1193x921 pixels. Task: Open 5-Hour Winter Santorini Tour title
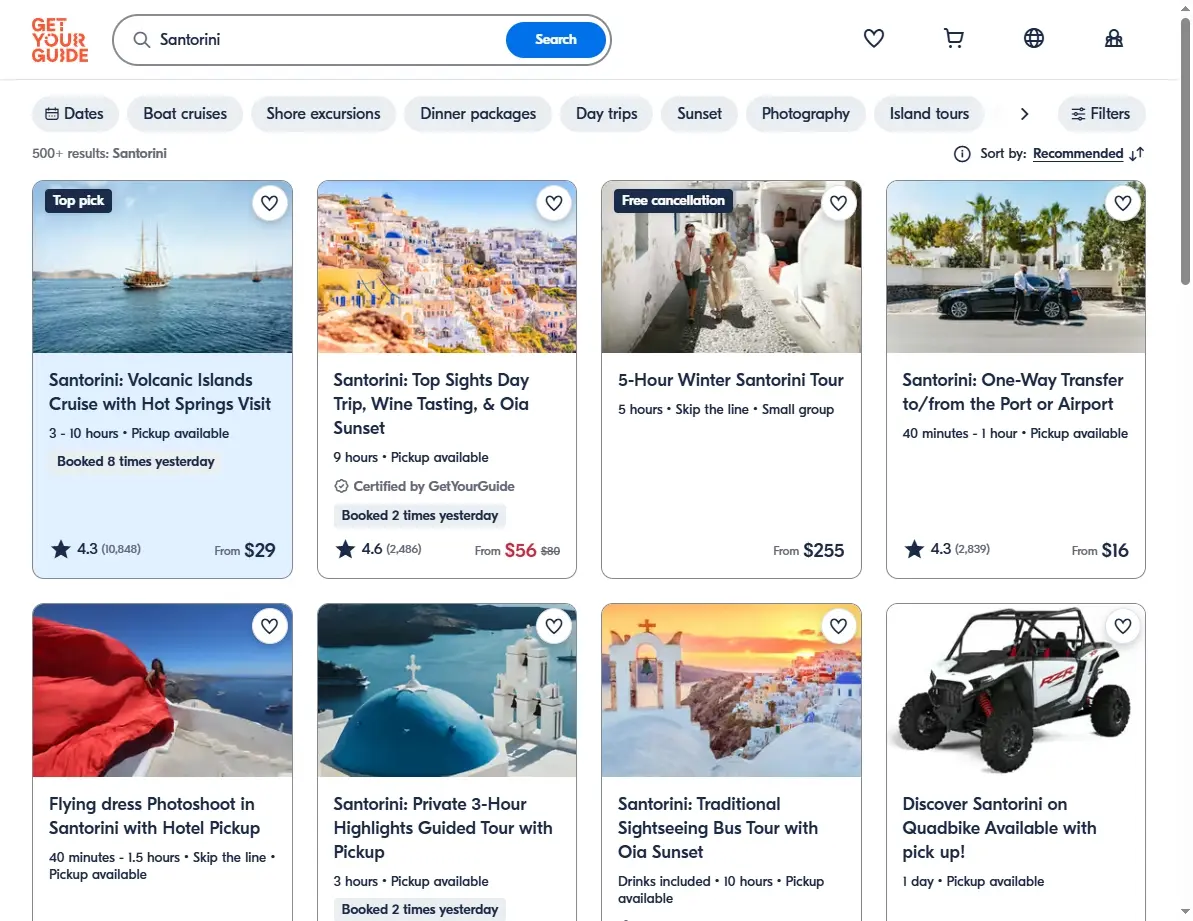730,380
